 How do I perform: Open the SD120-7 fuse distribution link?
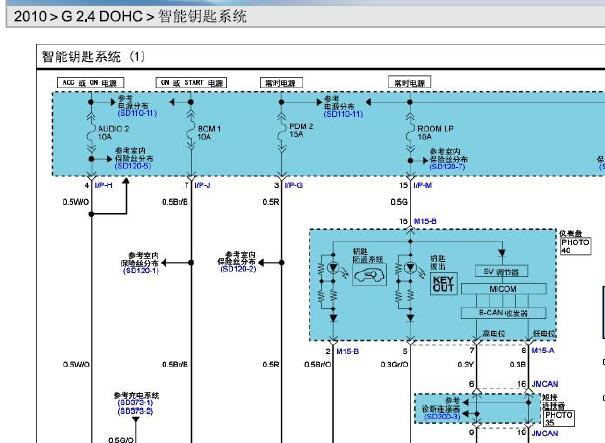tap(448, 166)
